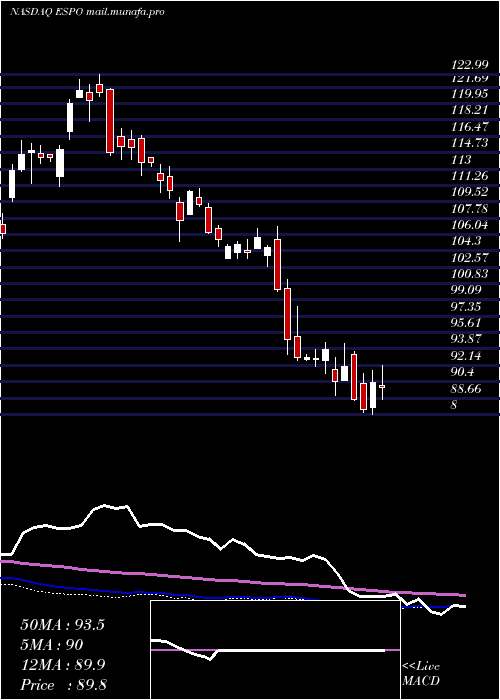Click the 93.87 price axis label
The image size is (500, 700).
(x=467, y=339)
